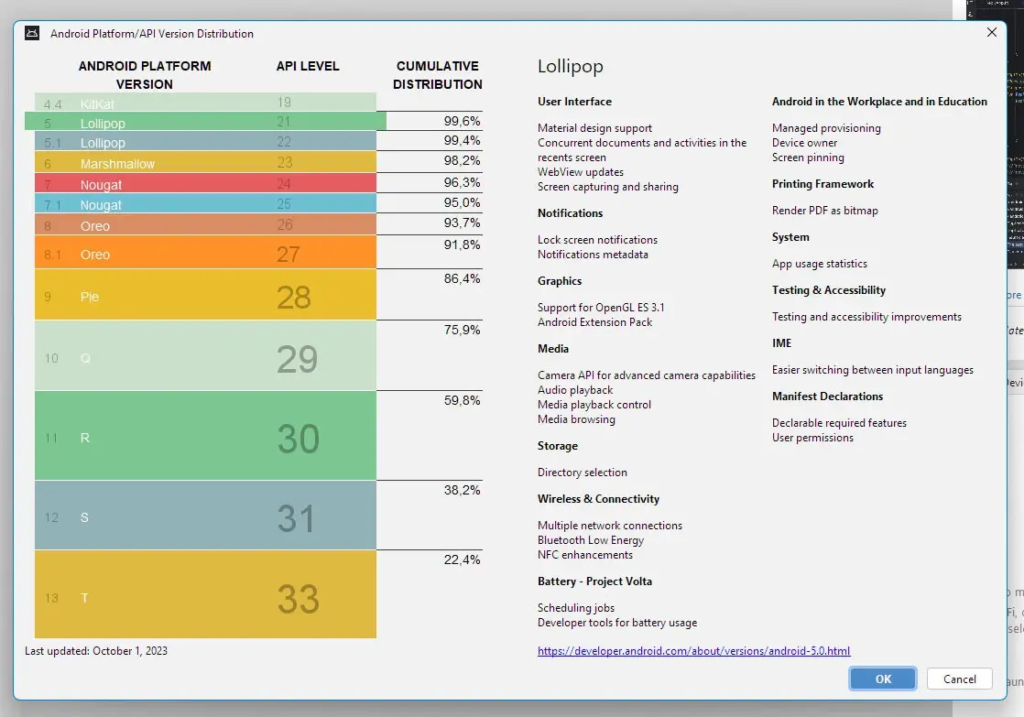
Task: Select the Nougat 7.1 row, API 25
Action: 205,204
